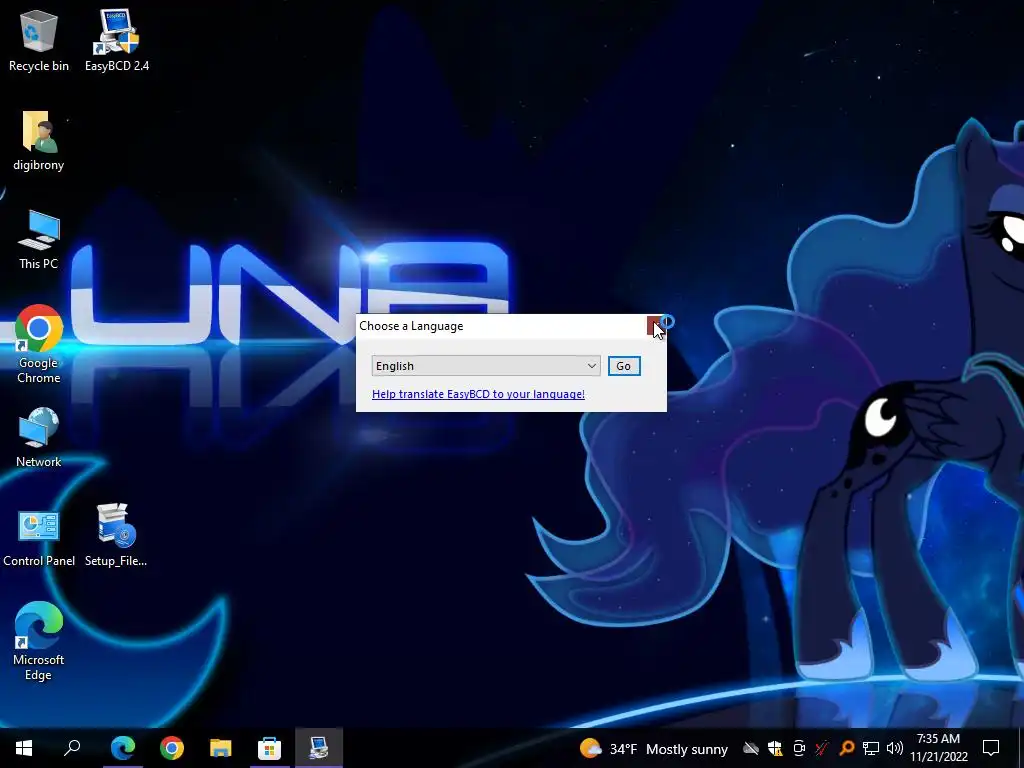
Task: Launch Microsoft Edge from the taskbar
Action: click(x=123, y=748)
